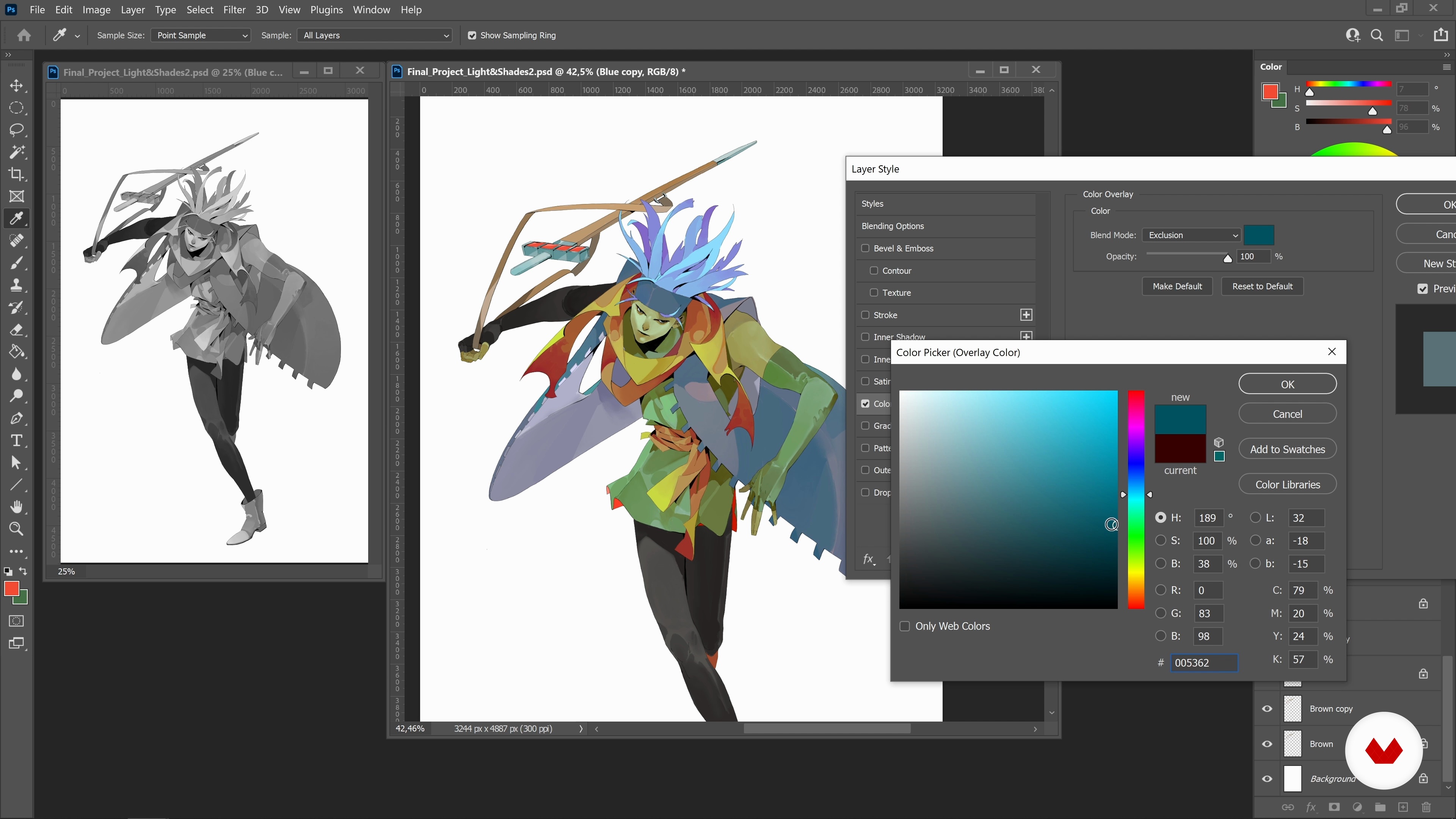Select the Elliptical Marquee tool
Image resolution: width=1456 pixels, height=819 pixels.
click(x=16, y=107)
